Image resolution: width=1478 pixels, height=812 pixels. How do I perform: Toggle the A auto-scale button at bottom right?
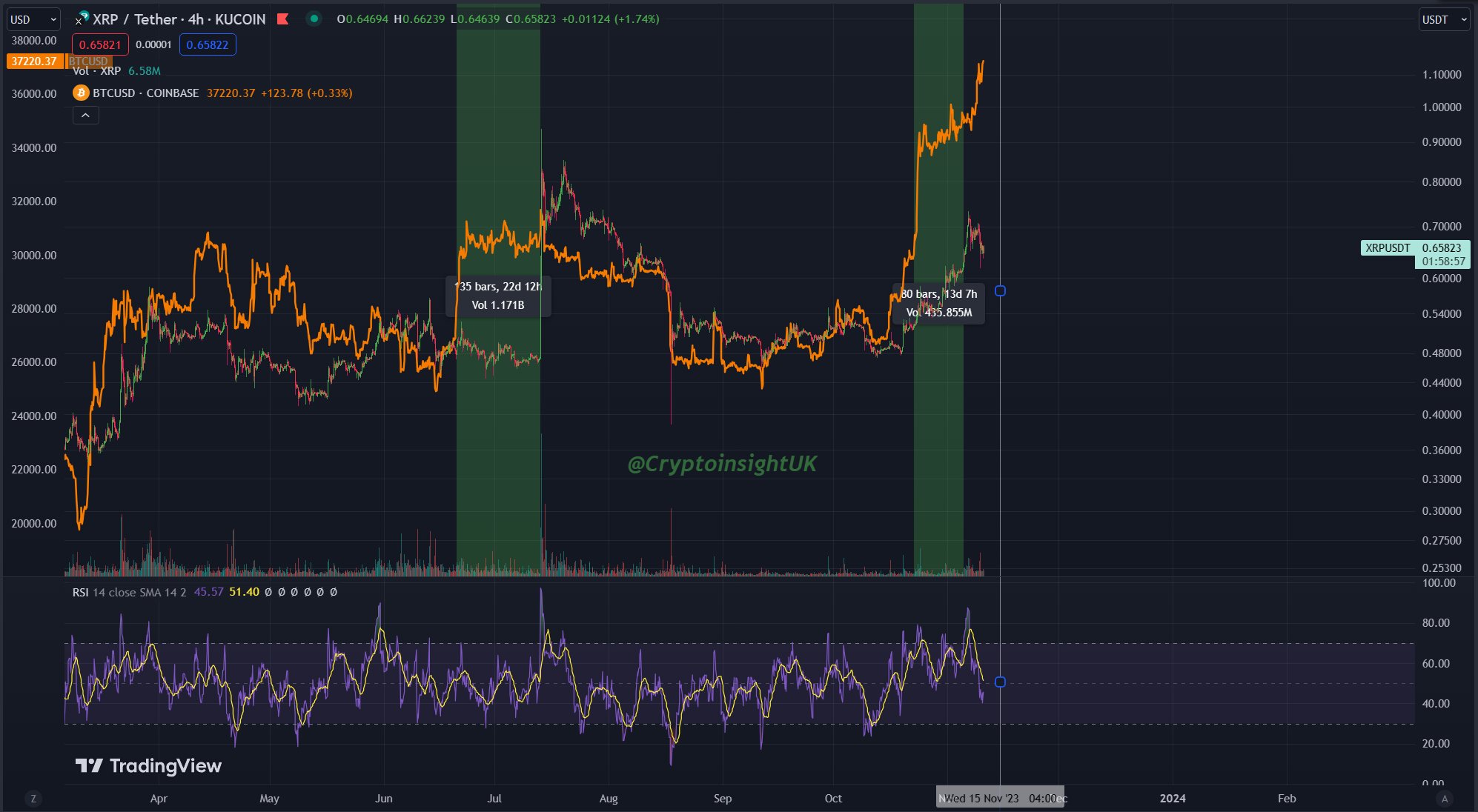point(1444,799)
